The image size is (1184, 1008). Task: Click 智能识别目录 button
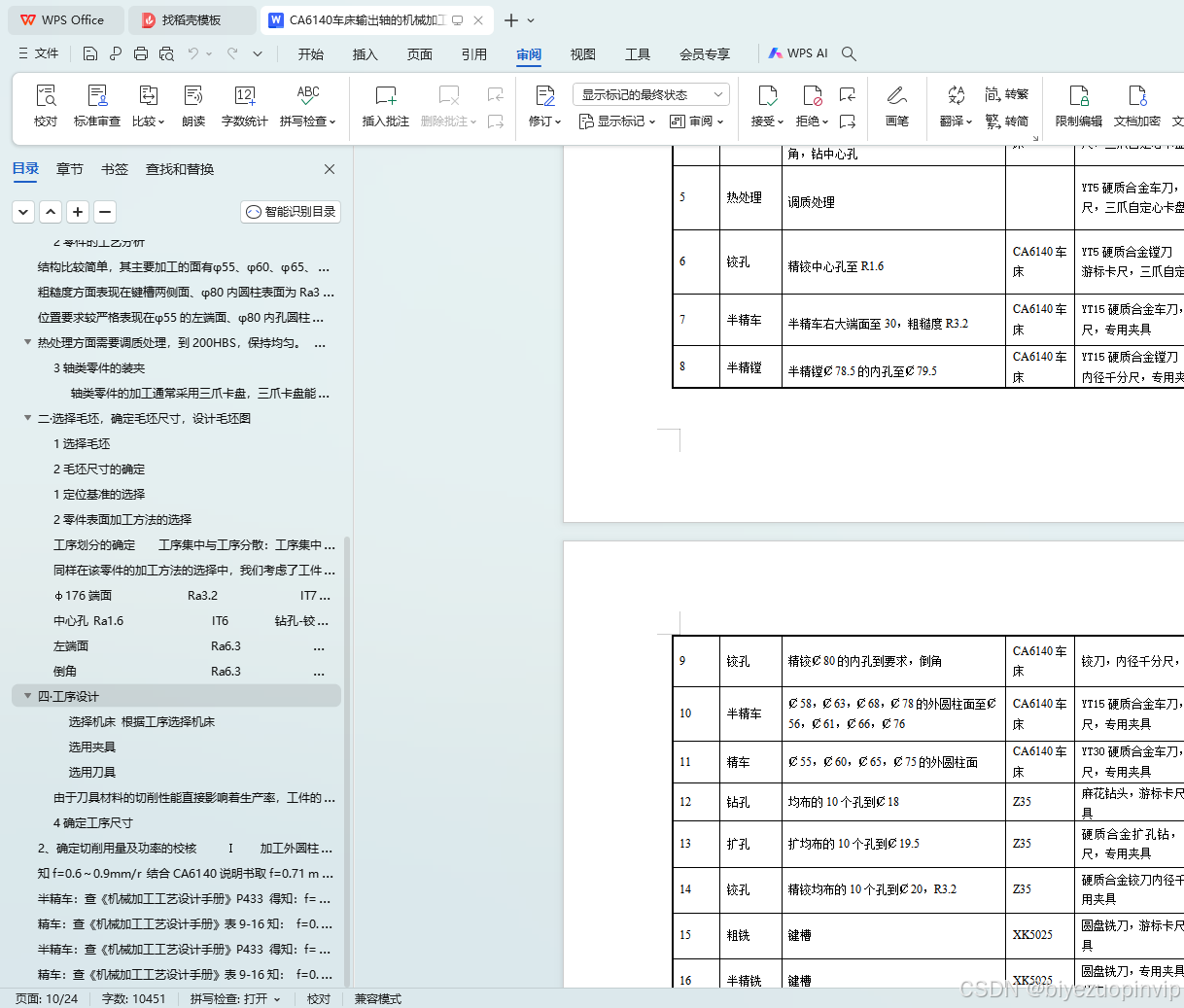(x=291, y=212)
